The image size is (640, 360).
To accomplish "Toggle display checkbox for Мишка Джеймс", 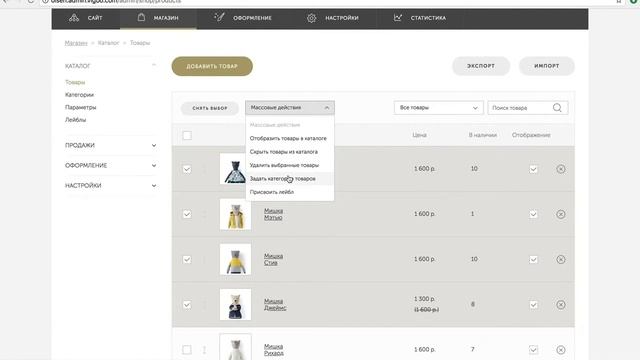I will click(x=533, y=304).
